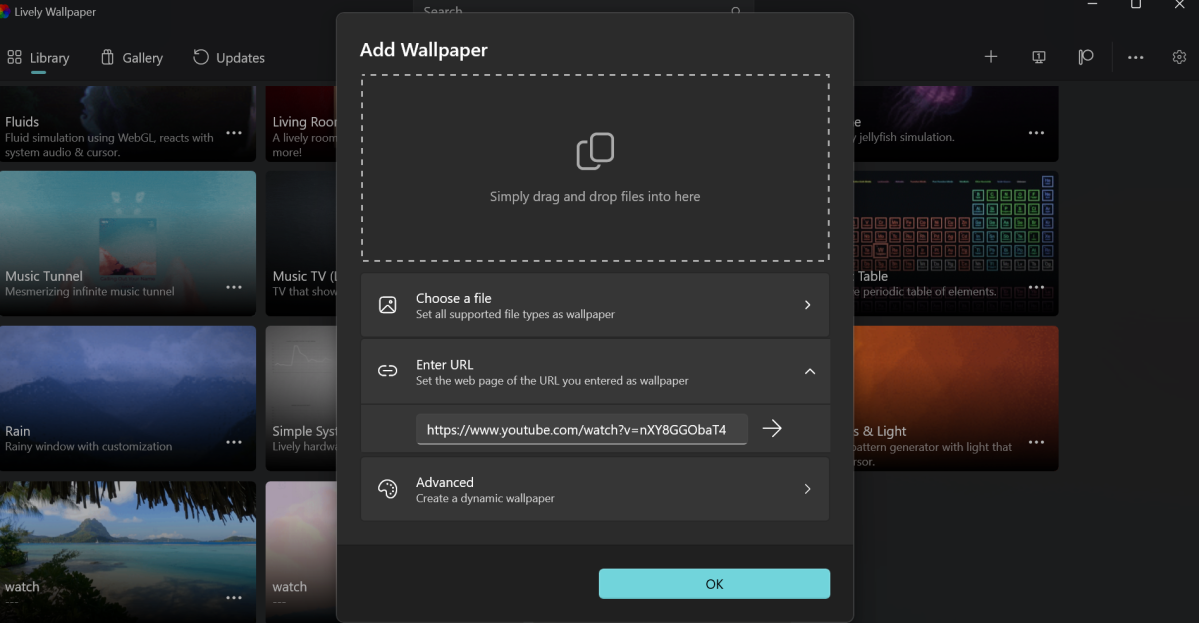This screenshot has width=1199, height=623.
Task: Click the plus add wallpaper icon
Action: click(990, 57)
